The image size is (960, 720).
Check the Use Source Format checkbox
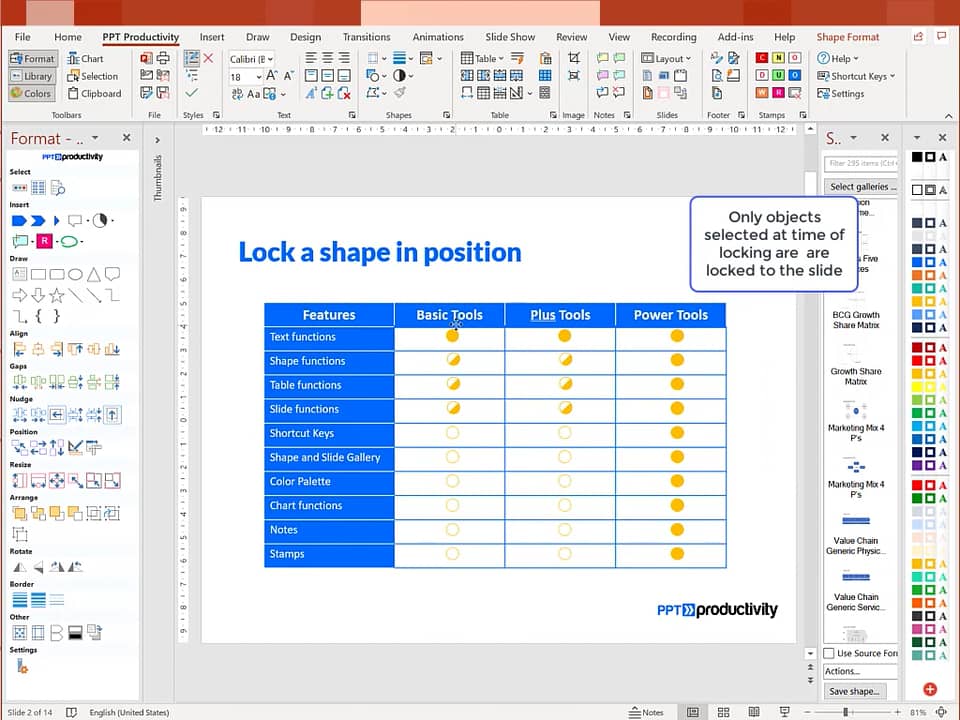point(829,653)
